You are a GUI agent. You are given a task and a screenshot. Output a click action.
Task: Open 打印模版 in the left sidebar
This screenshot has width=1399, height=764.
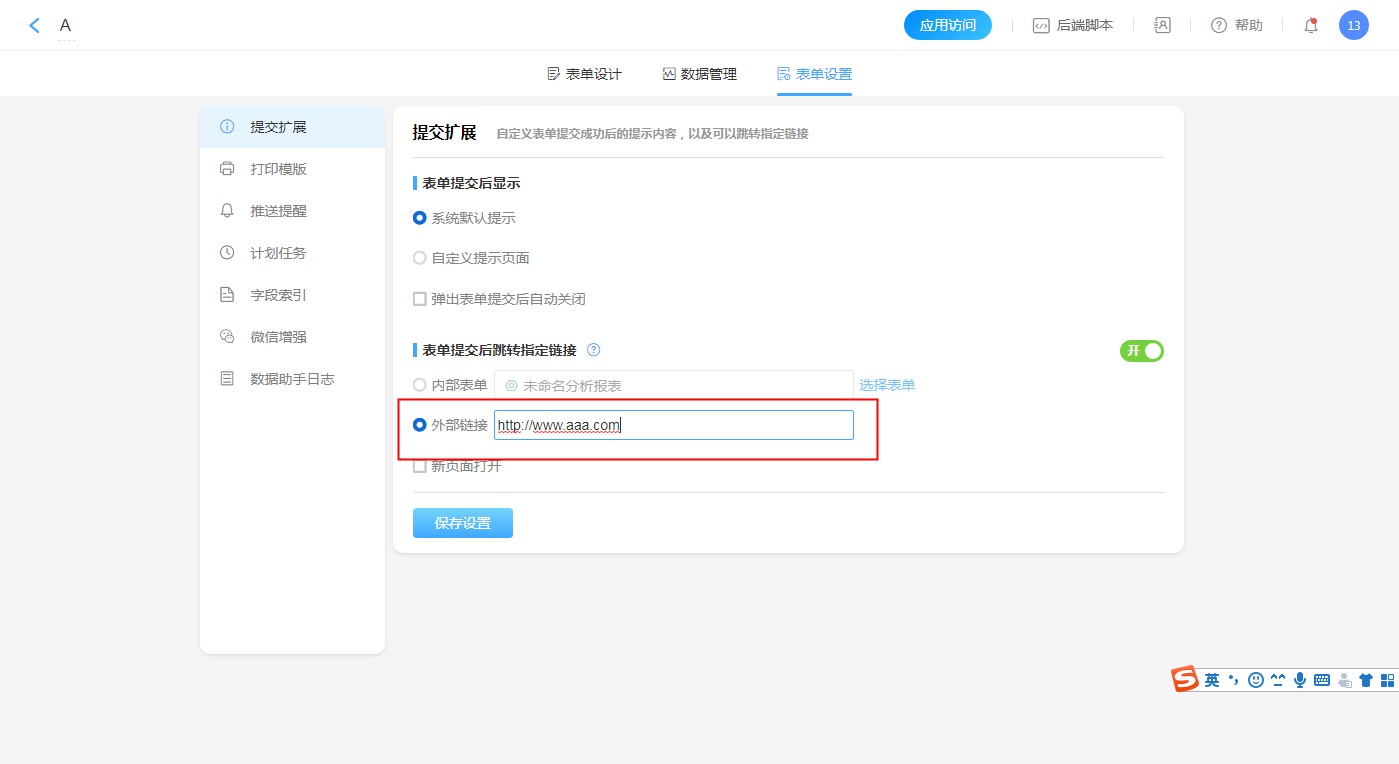[278, 169]
